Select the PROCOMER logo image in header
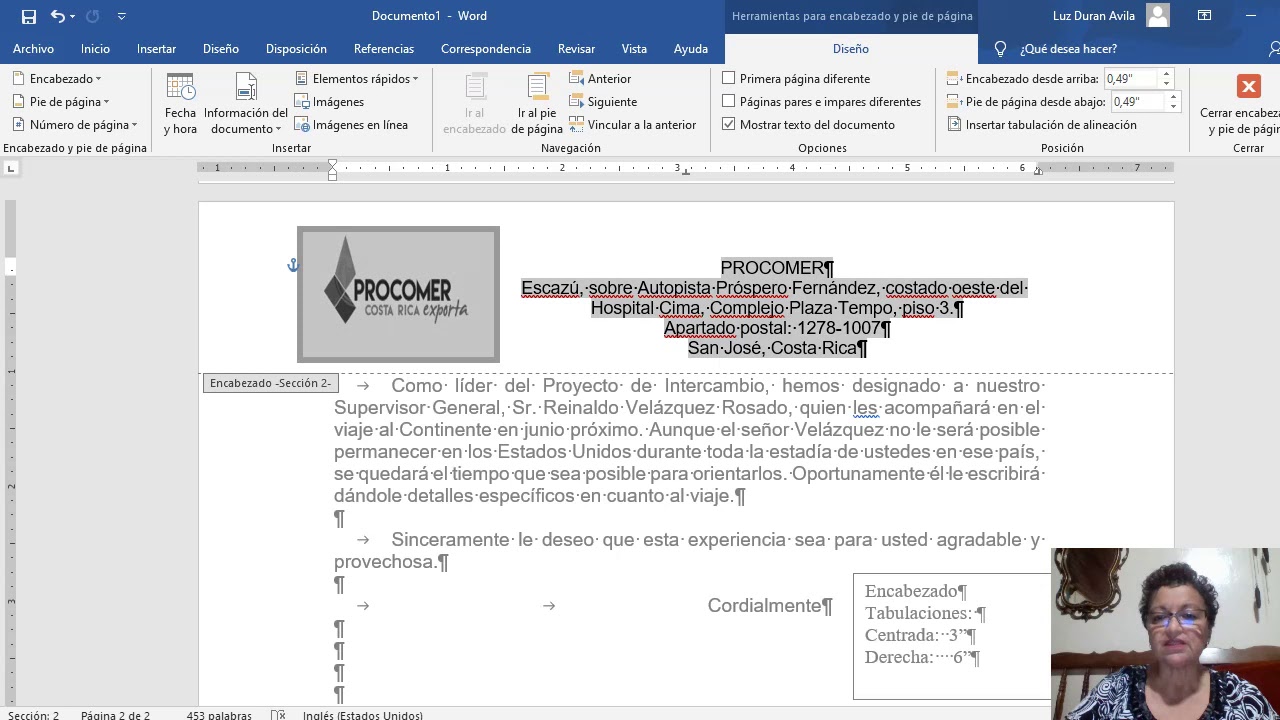The height and width of the screenshot is (720, 1280). (398, 294)
